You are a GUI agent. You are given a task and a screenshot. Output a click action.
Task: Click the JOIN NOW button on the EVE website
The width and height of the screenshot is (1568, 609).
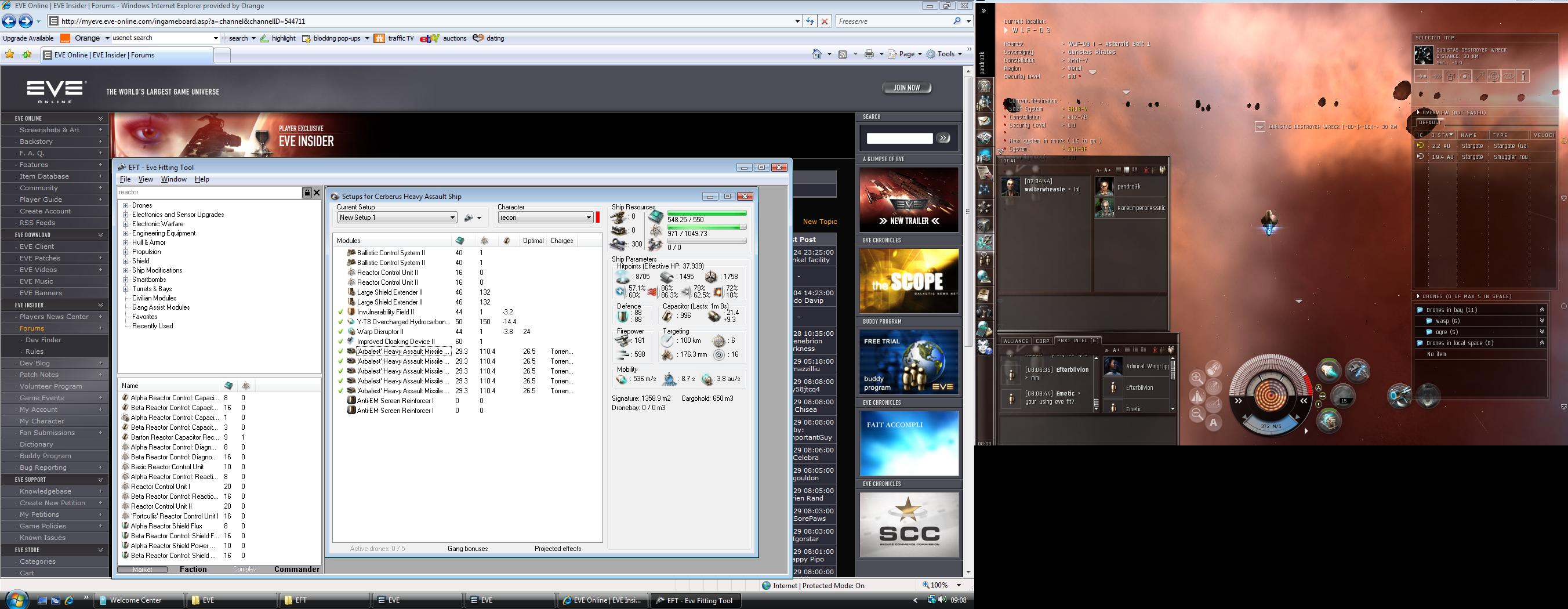[x=906, y=88]
